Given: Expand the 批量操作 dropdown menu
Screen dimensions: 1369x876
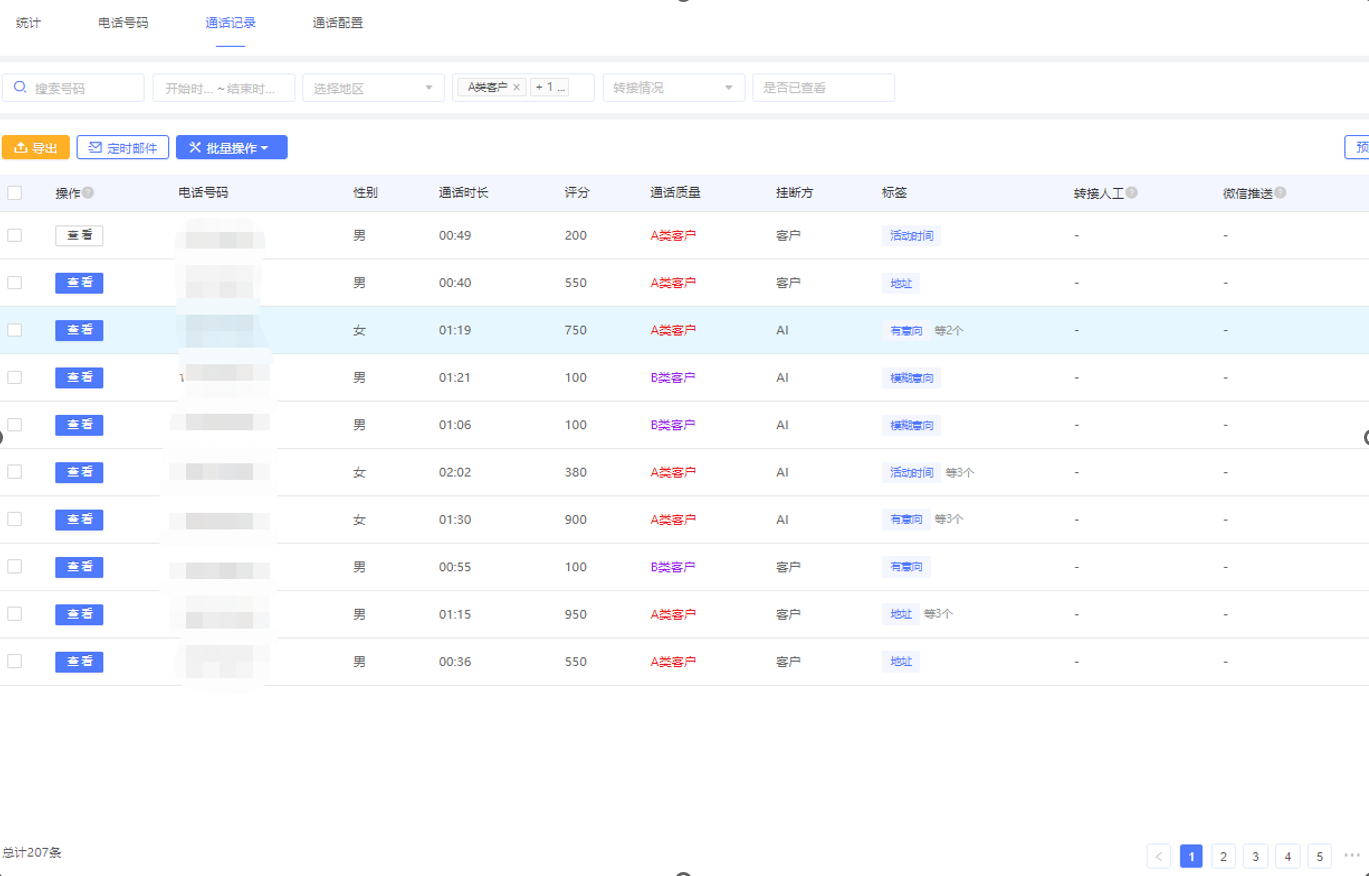Looking at the screenshot, I should click(x=232, y=148).
